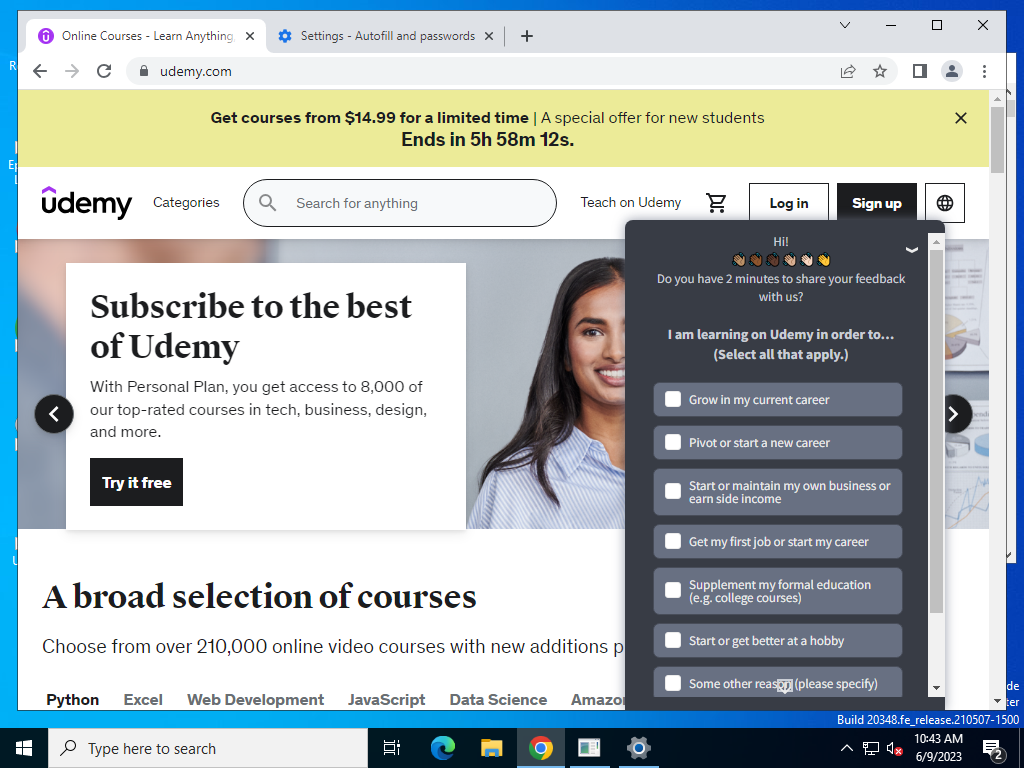Viewport: 1024px width, 768px height.
Task: Toggle Chrome side panel
Action: (920, 71)
